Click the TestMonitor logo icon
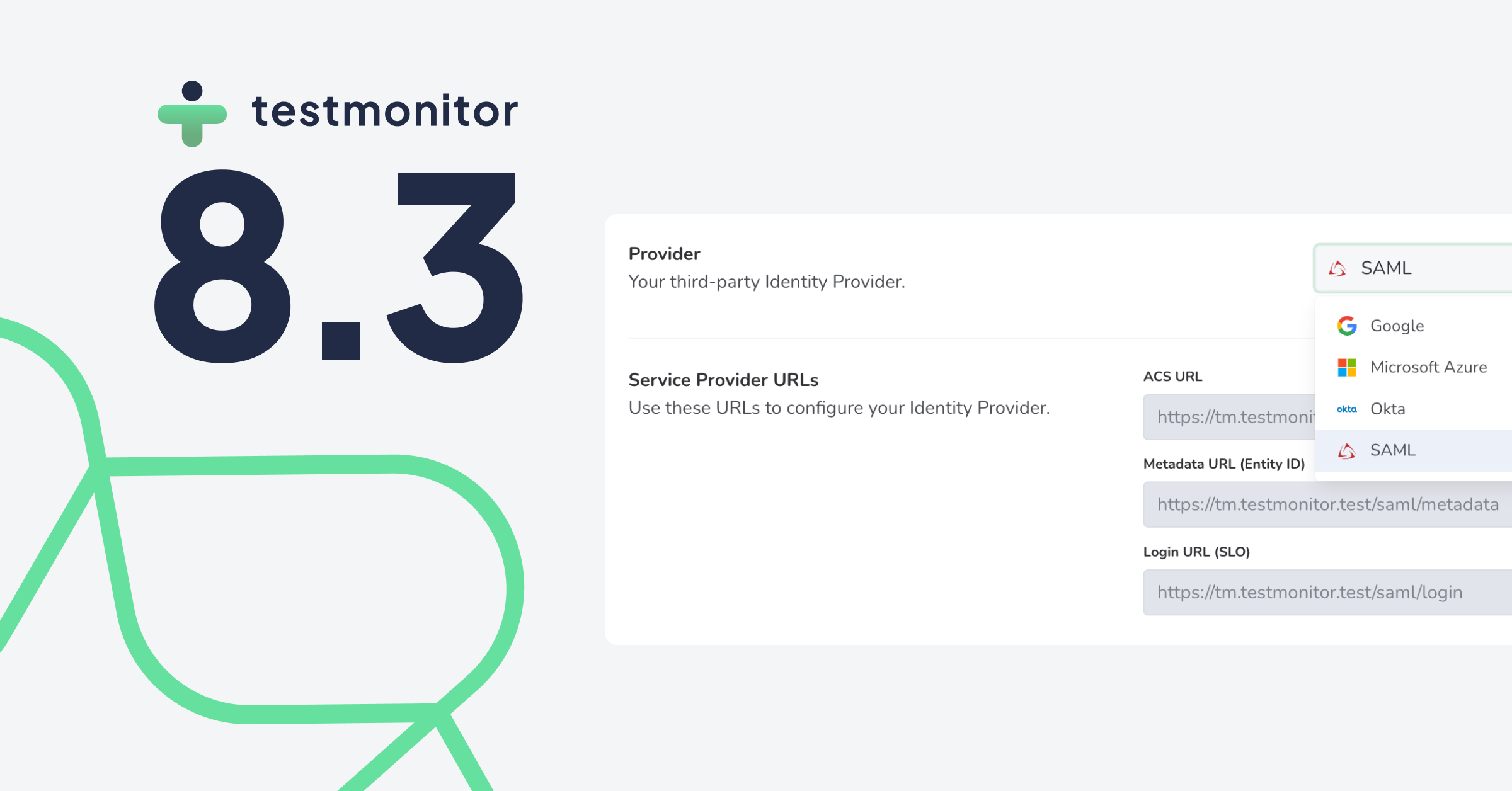The height and width of the screenshot is (791, 1512). point(192,114)
